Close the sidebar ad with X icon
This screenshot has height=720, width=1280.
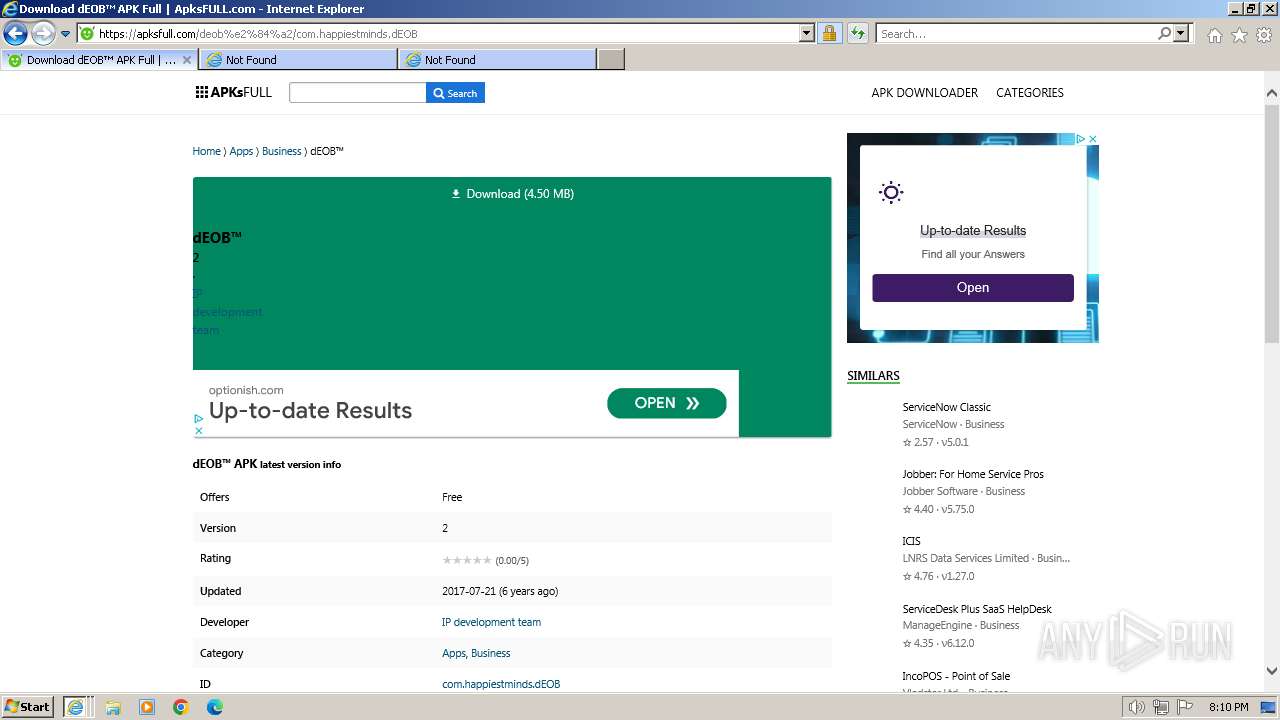[x=1093, y=139]
